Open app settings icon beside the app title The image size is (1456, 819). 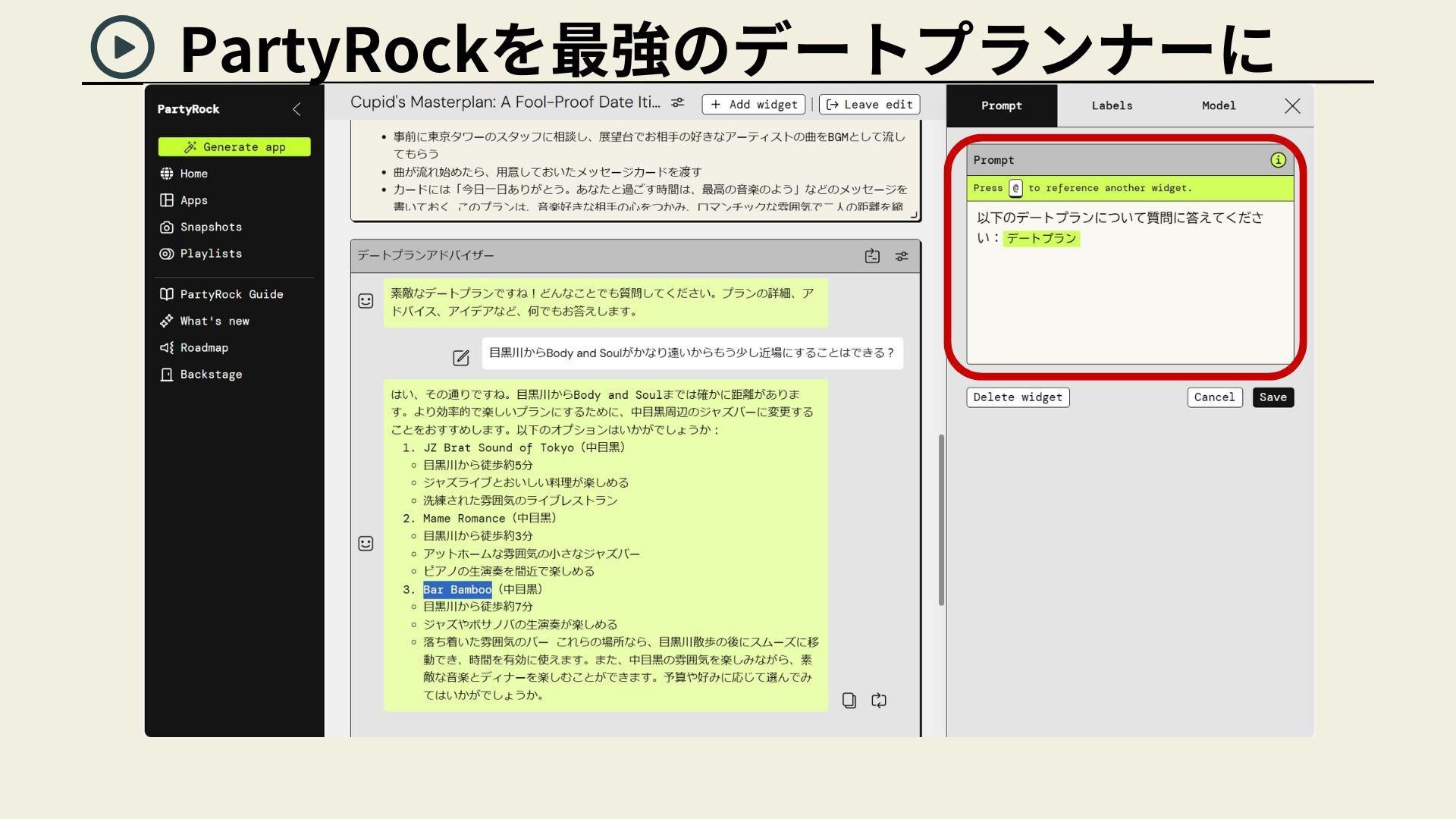click(x=678, y=102)
